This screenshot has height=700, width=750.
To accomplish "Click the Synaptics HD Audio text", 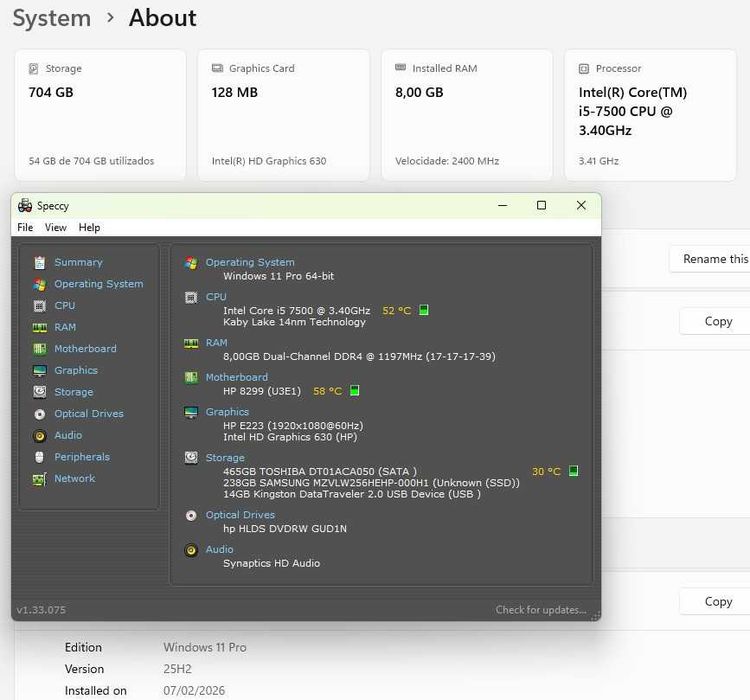I will coord(271,563).
